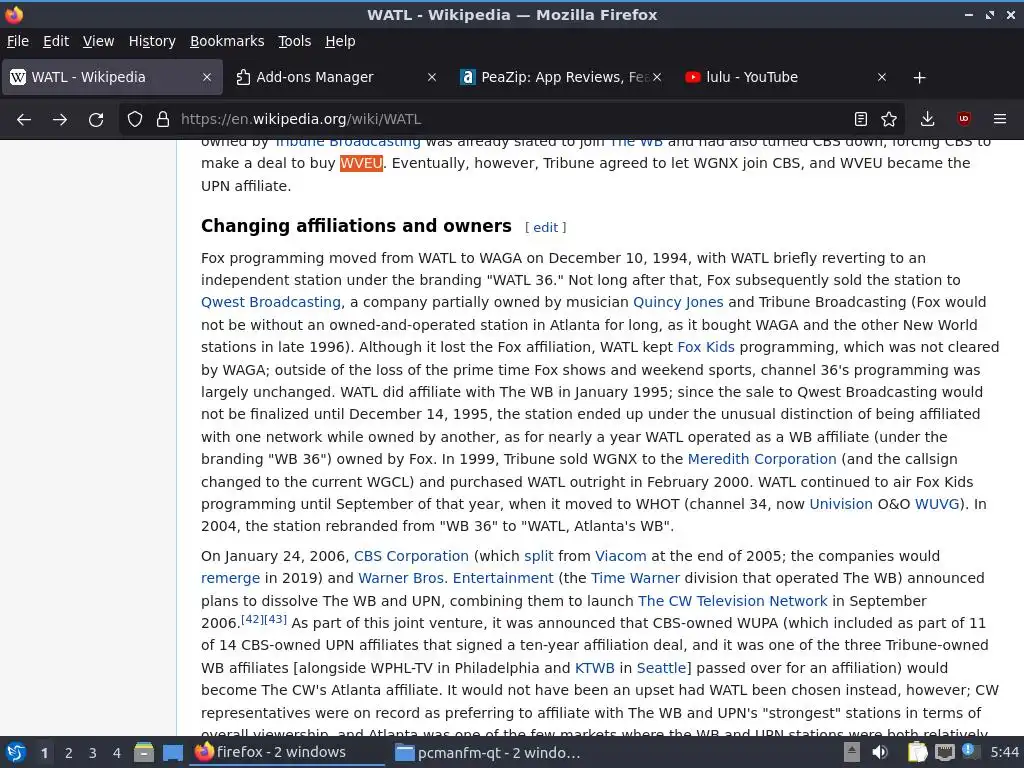The width and height of the screenshot is (1024, 768).
Task: Open the Warner Bros. Entertainment link
Action: coord(456,579)
